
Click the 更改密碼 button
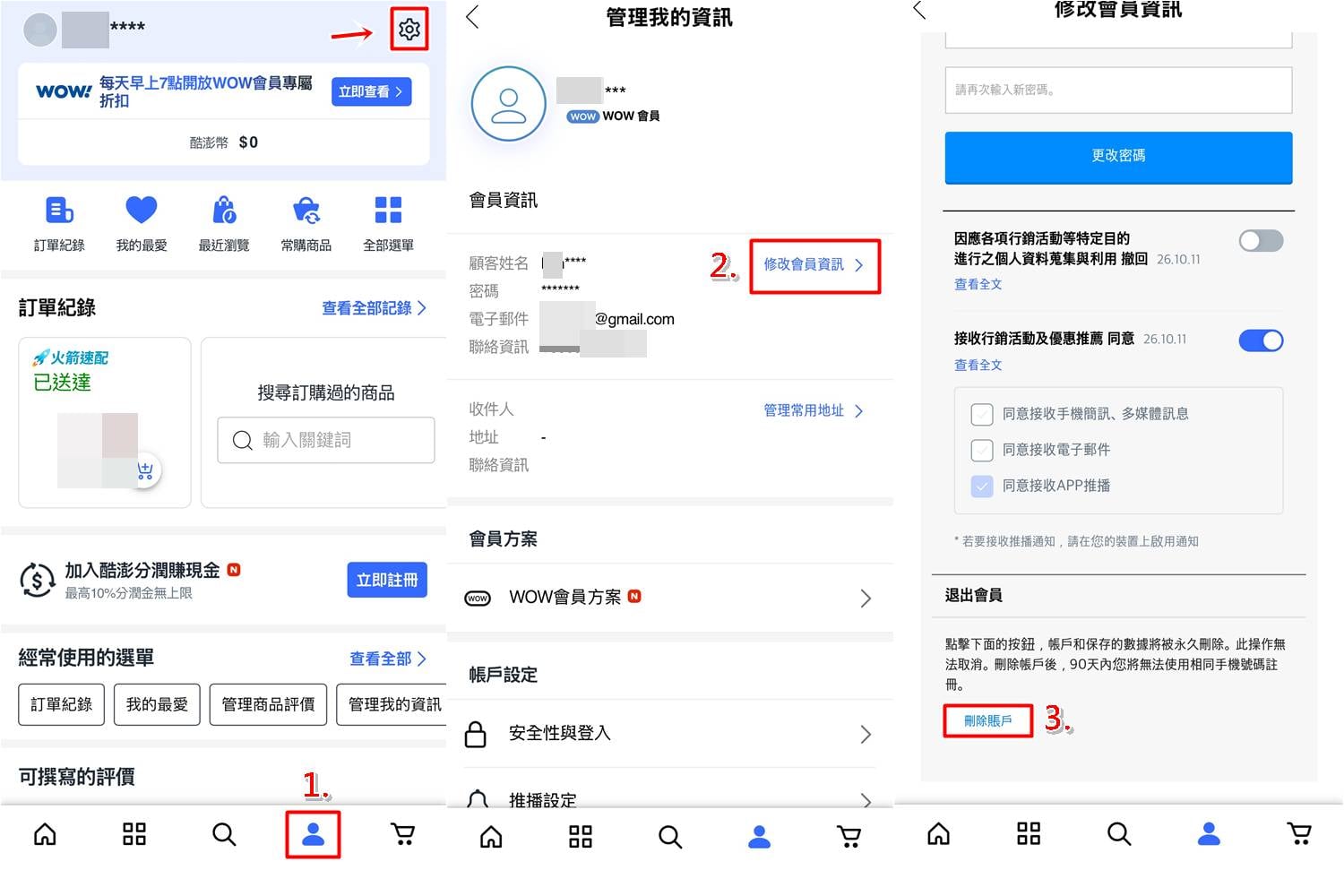(x=1118, y=157)
